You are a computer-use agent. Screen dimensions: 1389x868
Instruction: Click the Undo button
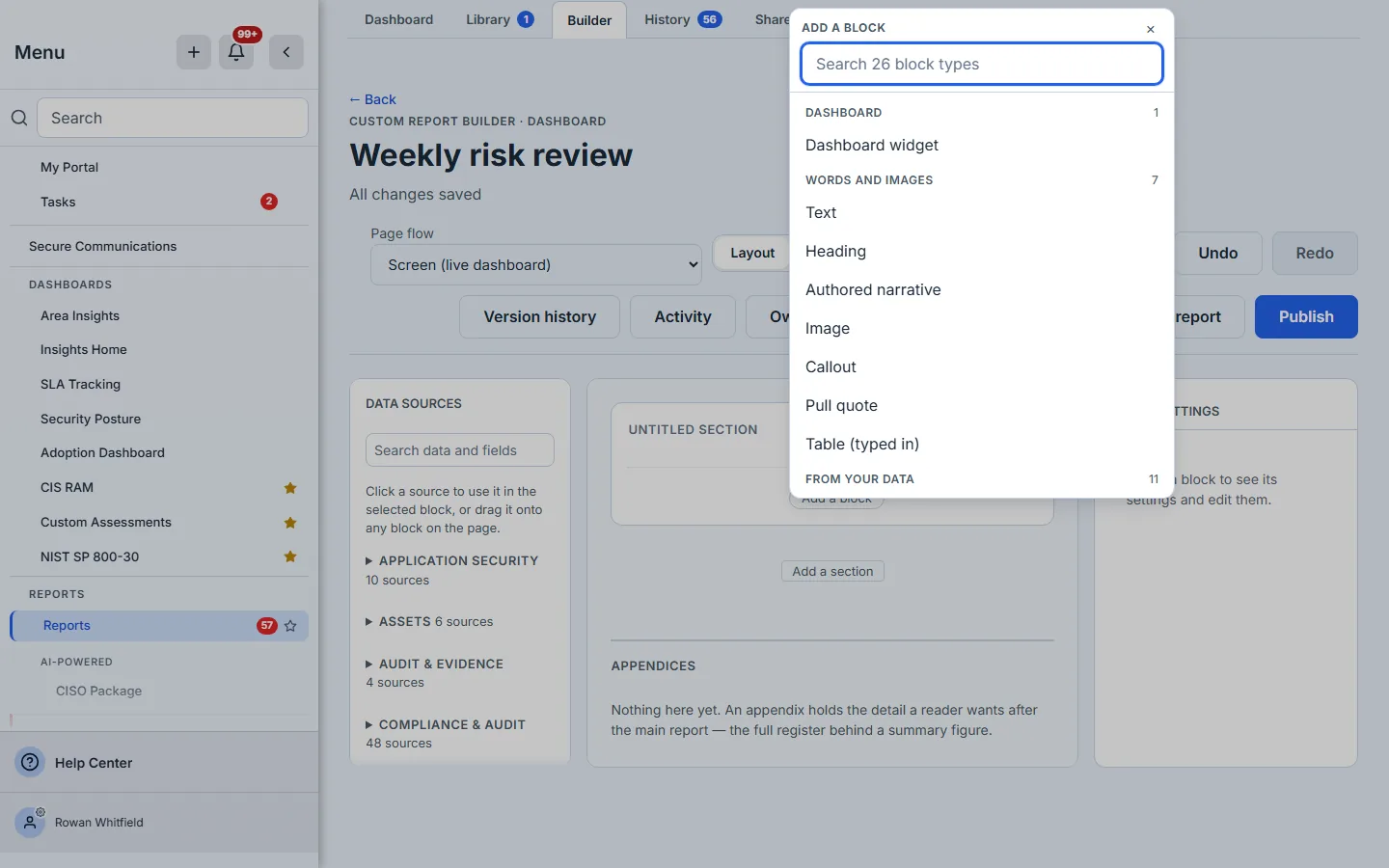(x=1217, y=253)
